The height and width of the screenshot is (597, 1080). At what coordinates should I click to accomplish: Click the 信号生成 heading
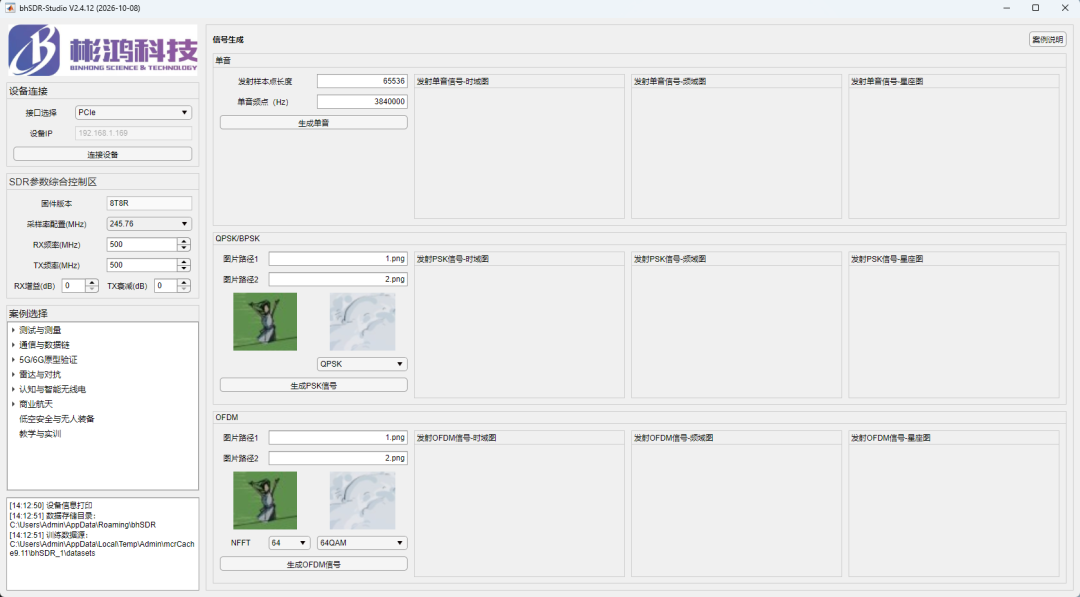tap(228, 39)
